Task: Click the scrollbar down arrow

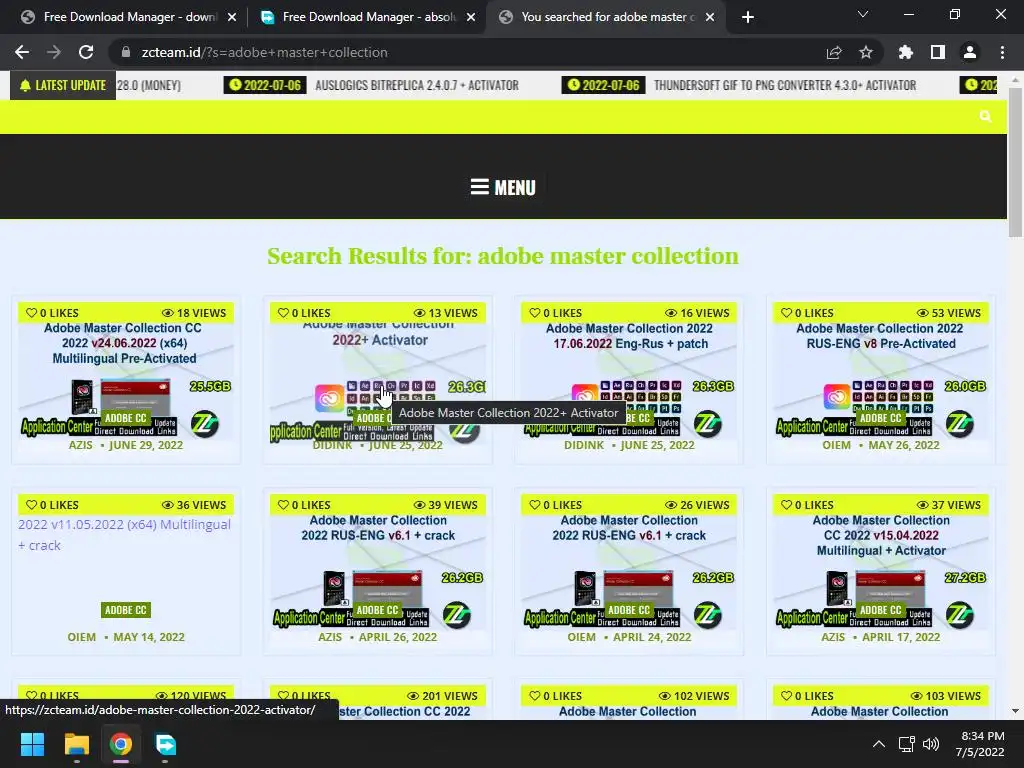Action: point(1015,711)
